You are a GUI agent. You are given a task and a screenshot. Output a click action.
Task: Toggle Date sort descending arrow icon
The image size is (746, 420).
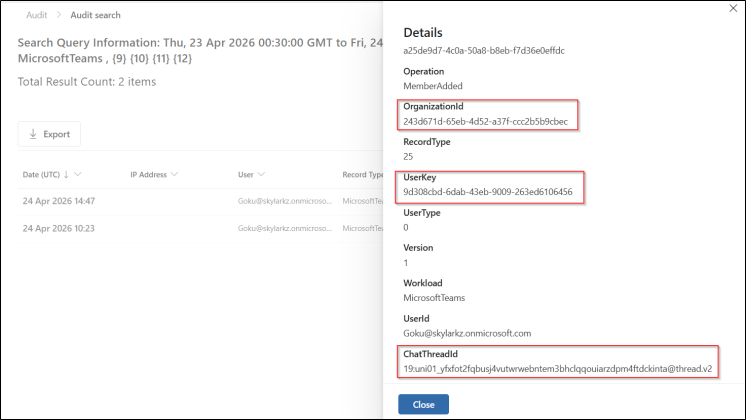[66, 175]
